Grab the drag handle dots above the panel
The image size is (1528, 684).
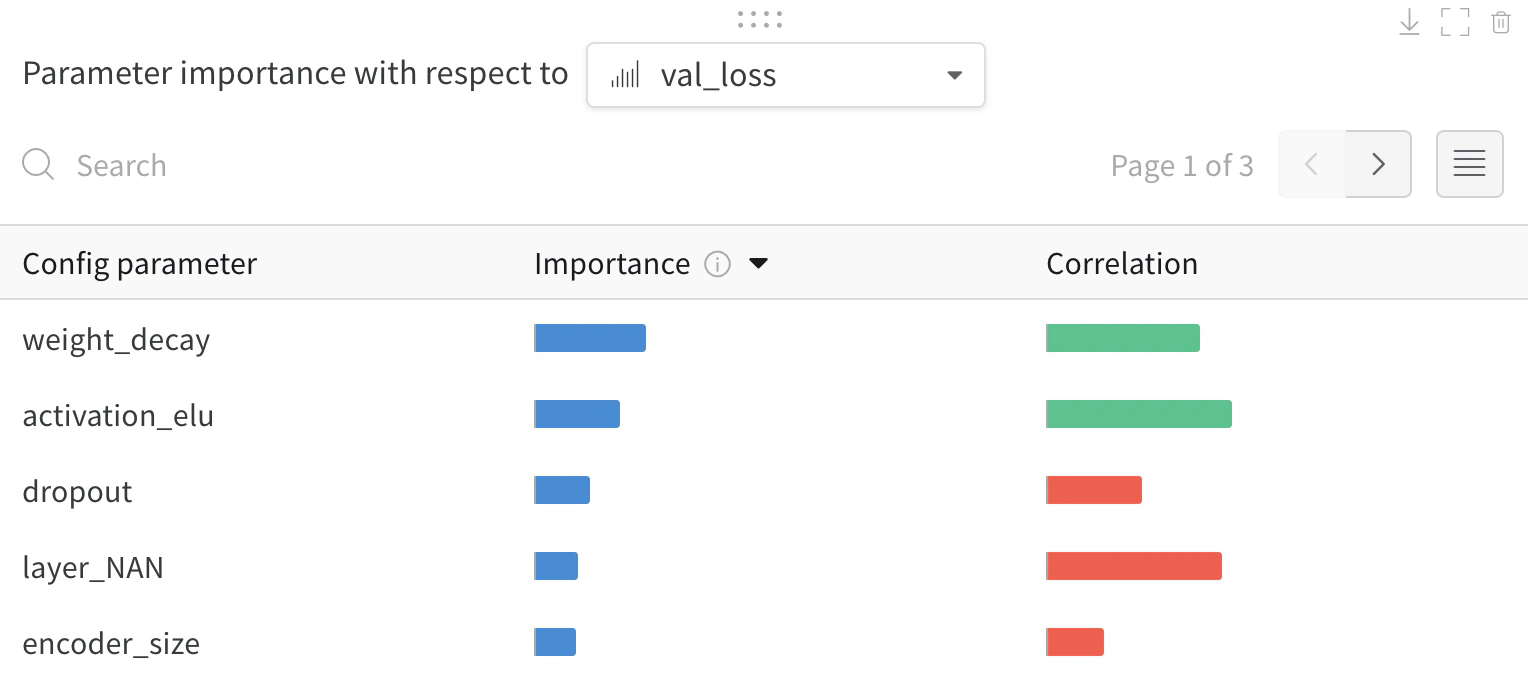tap(759, 18)
